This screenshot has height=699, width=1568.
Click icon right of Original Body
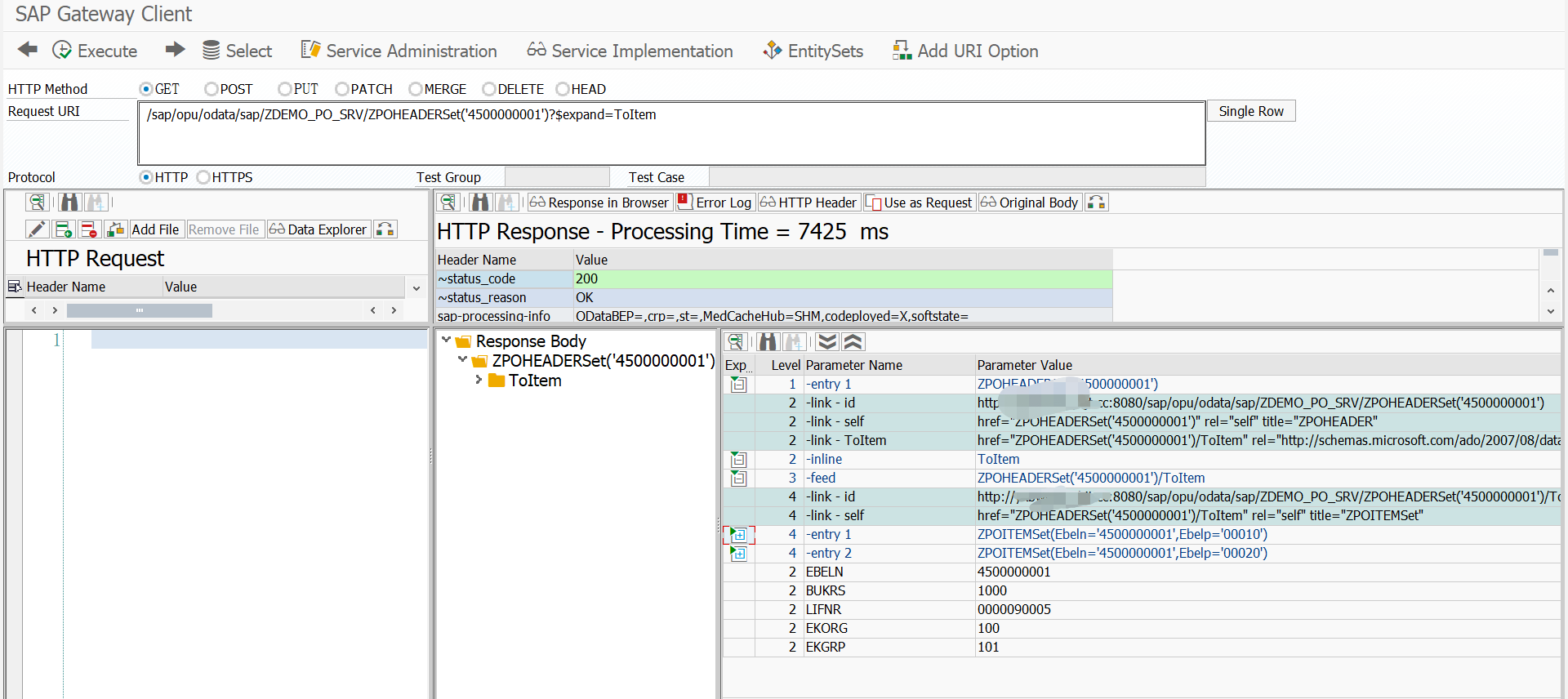point(1096,203)
